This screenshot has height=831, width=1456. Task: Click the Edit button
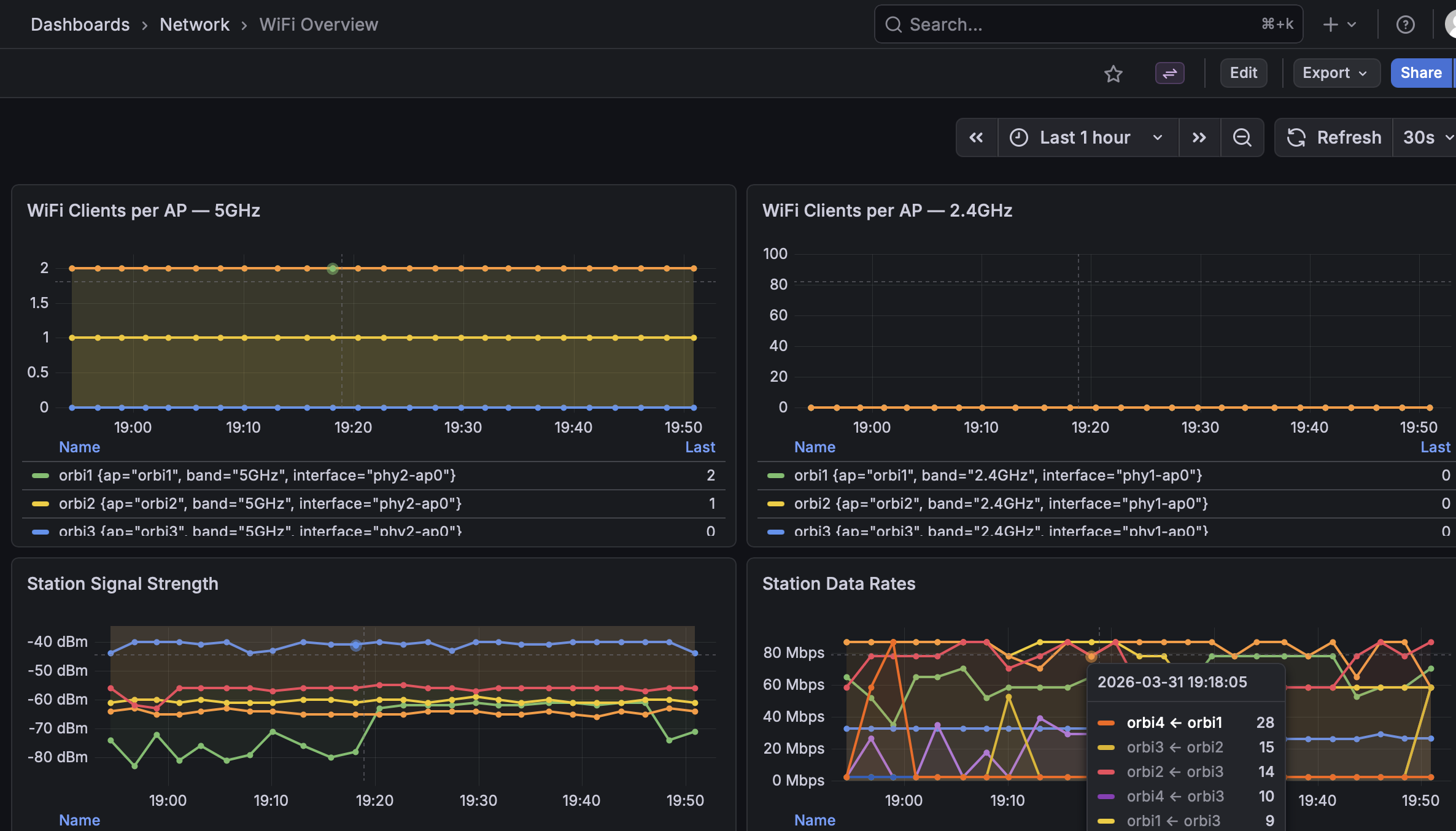click(1243, 72)
